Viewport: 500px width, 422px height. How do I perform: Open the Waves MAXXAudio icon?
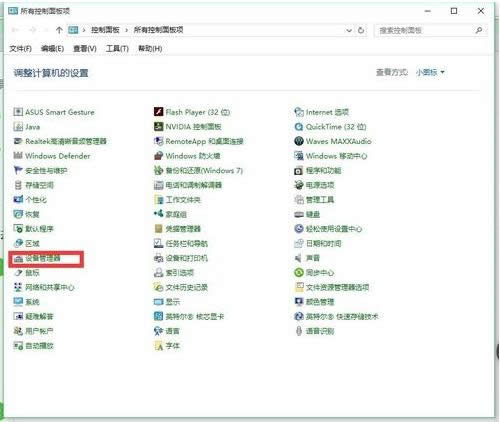[299, 141]
